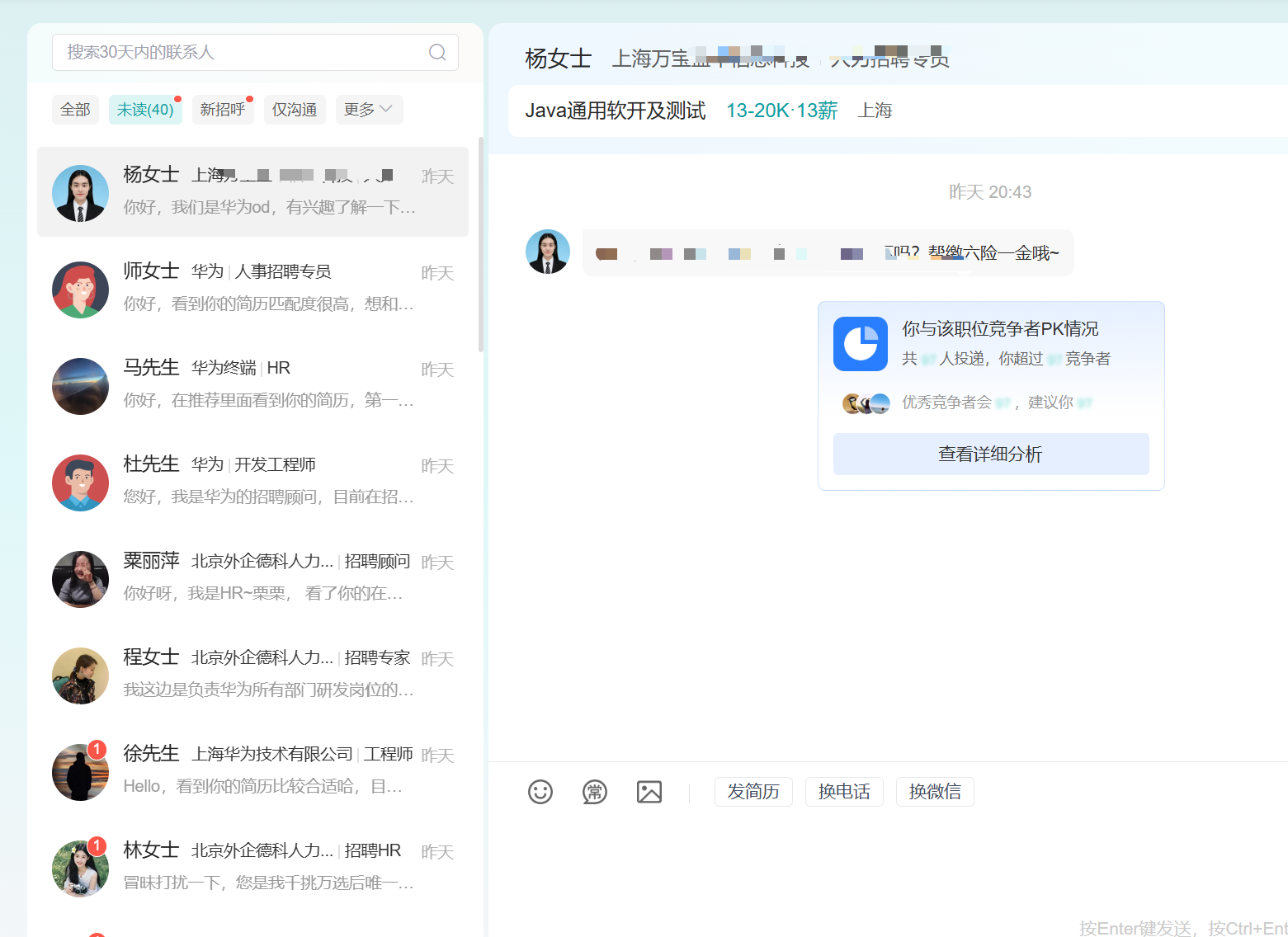Click 粟丽萍's avatar photo
The width and height of the screenshot is (1288, 937).
(80, 579)
